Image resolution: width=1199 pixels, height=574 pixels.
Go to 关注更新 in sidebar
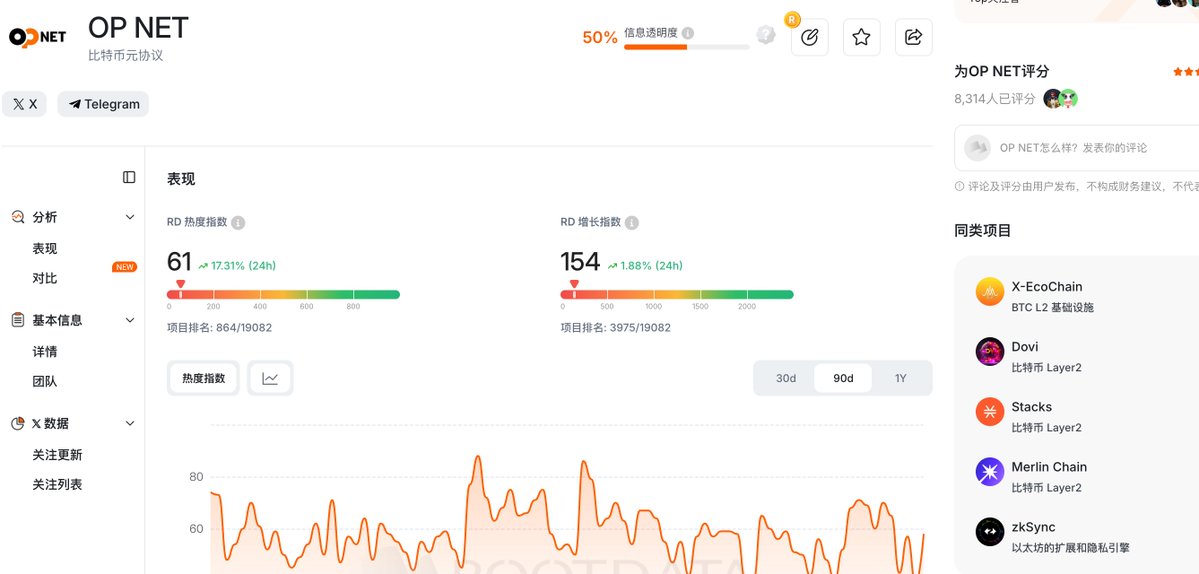point(57,455)
